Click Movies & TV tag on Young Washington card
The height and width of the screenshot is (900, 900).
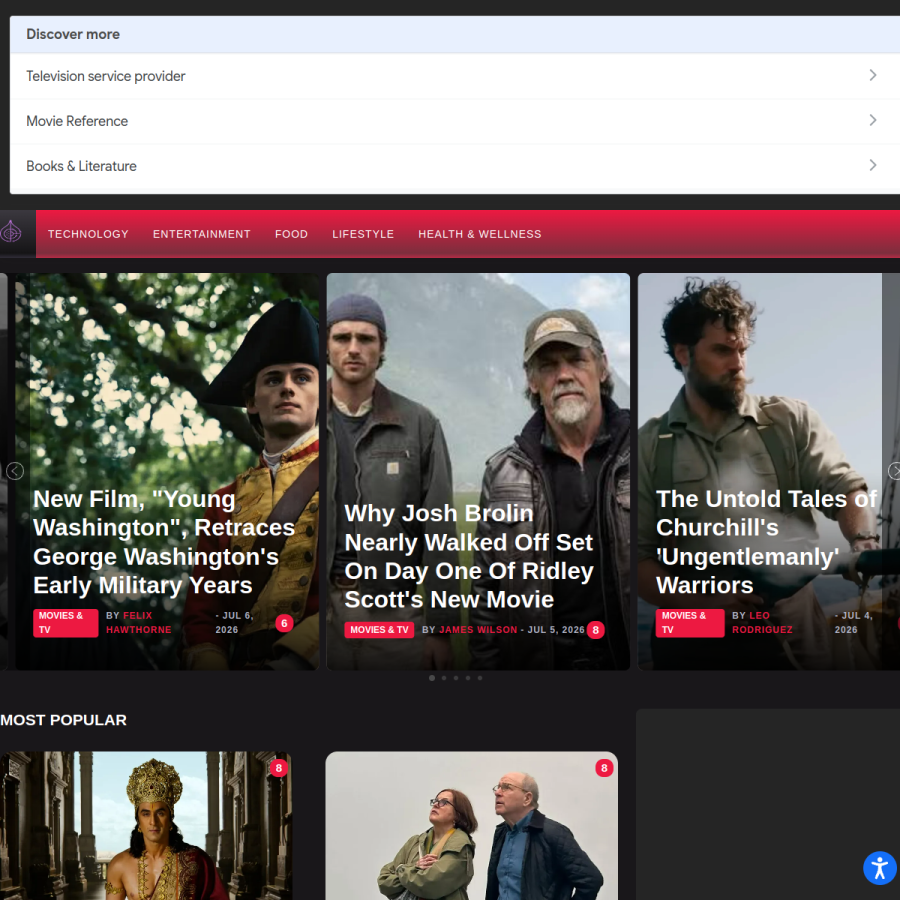[x=65, y=623]
